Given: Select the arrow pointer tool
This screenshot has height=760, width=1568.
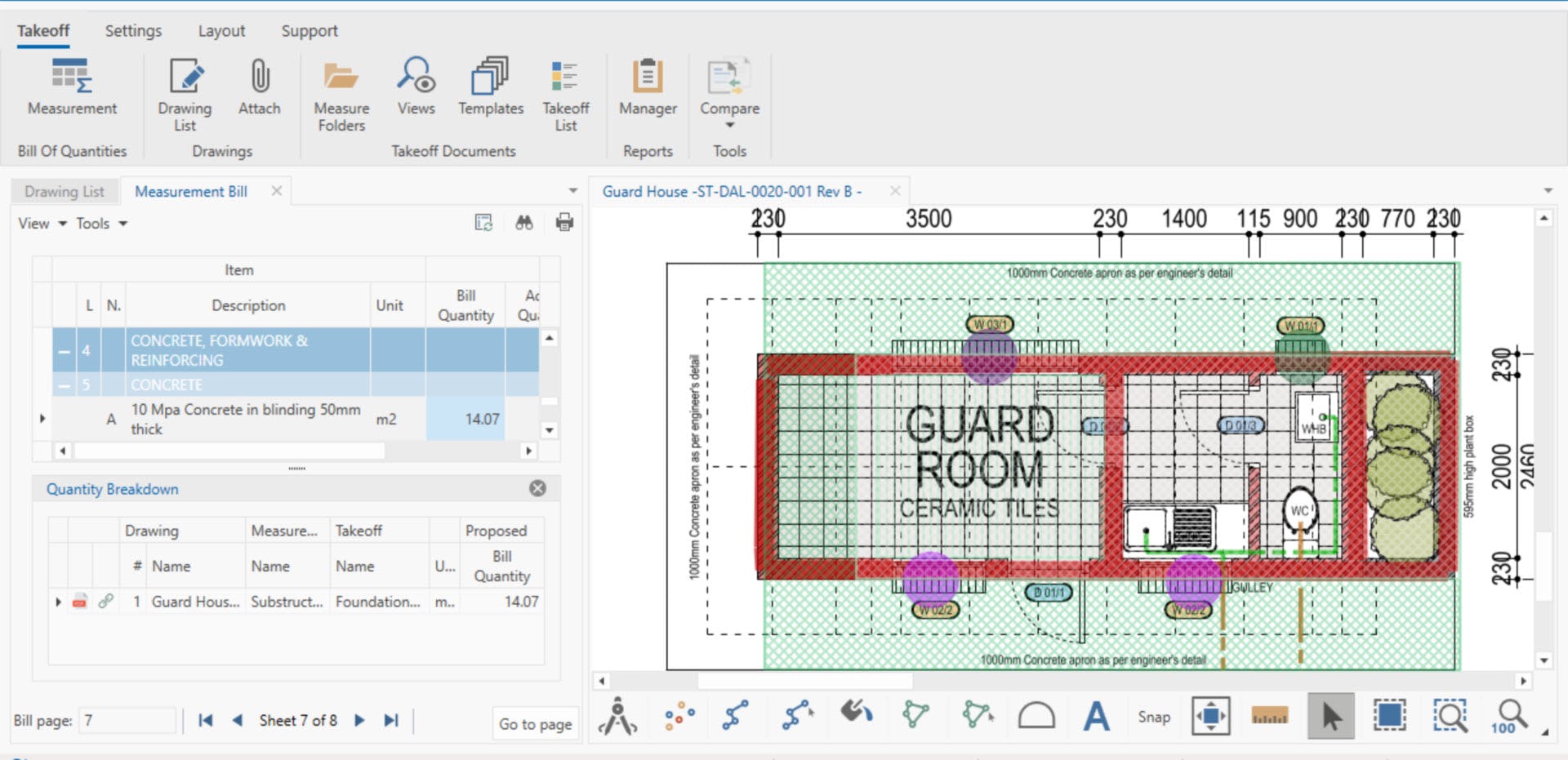Looking at the screenshot, I should 1330,717.
